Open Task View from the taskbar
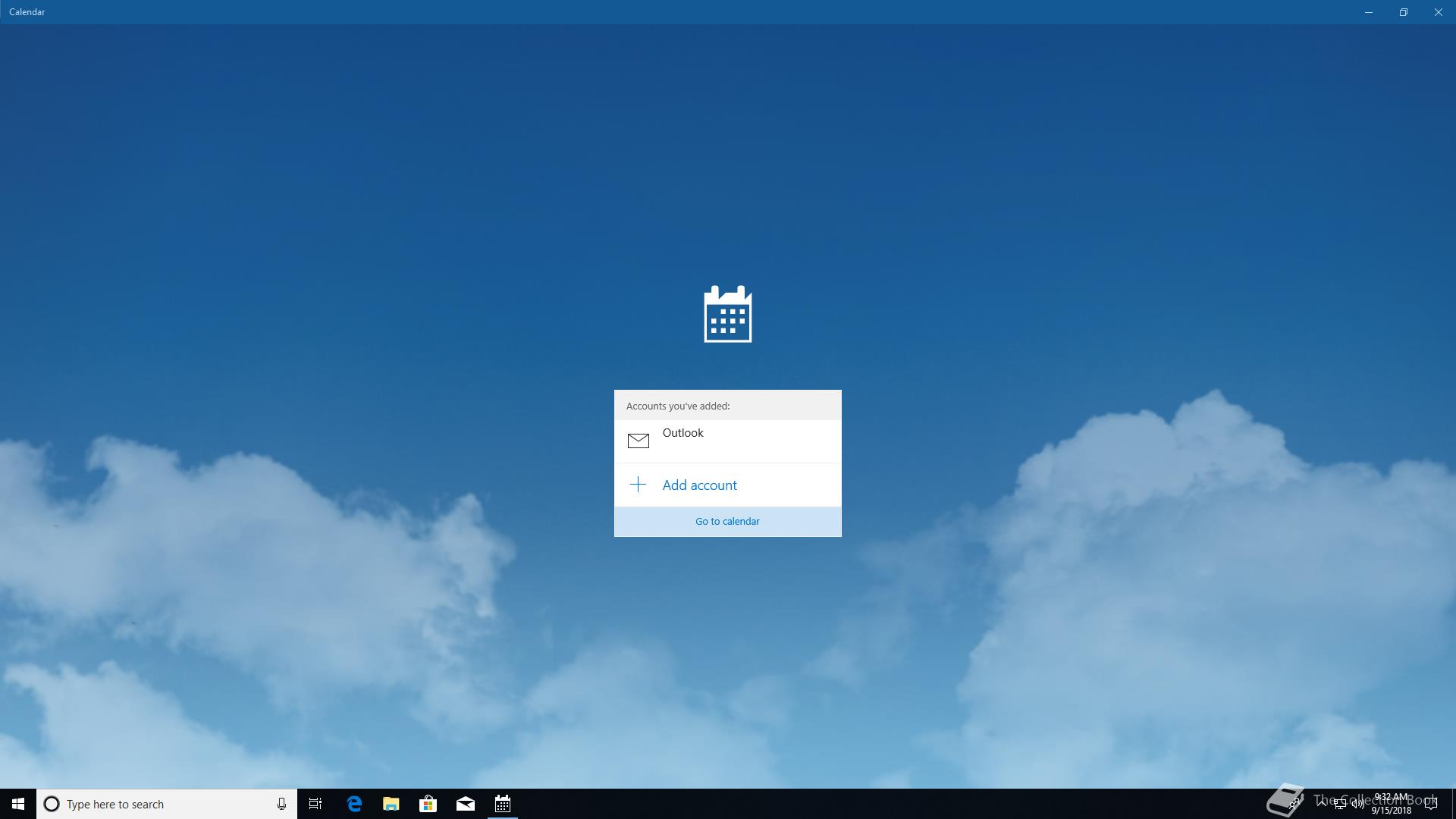 pyautogui.click(x=315, y=804)
